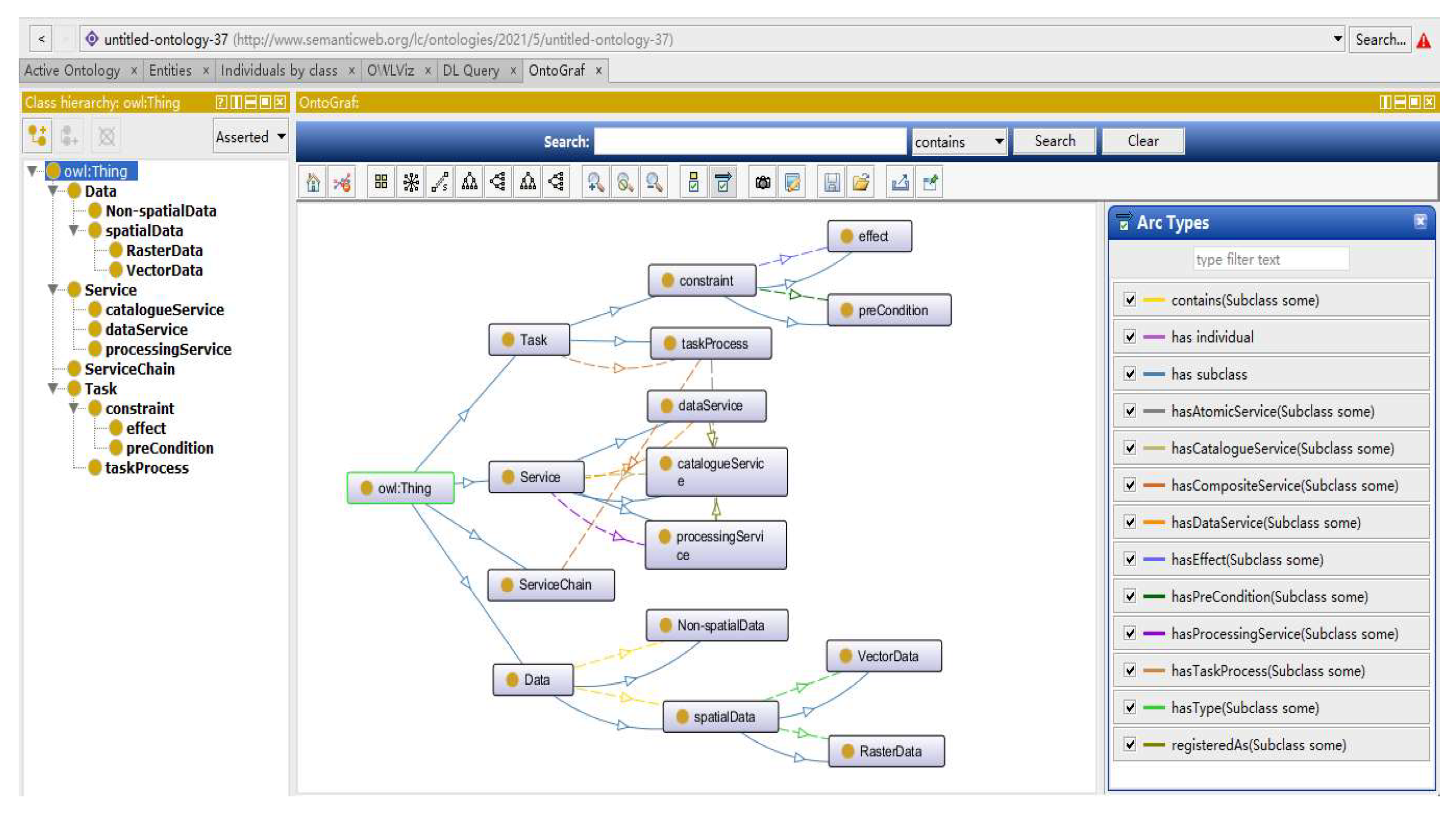Viewport: 1456px width, 818px height.
Task: Click the OntoGraf Search button
Action: click(x=1054, y=141)
